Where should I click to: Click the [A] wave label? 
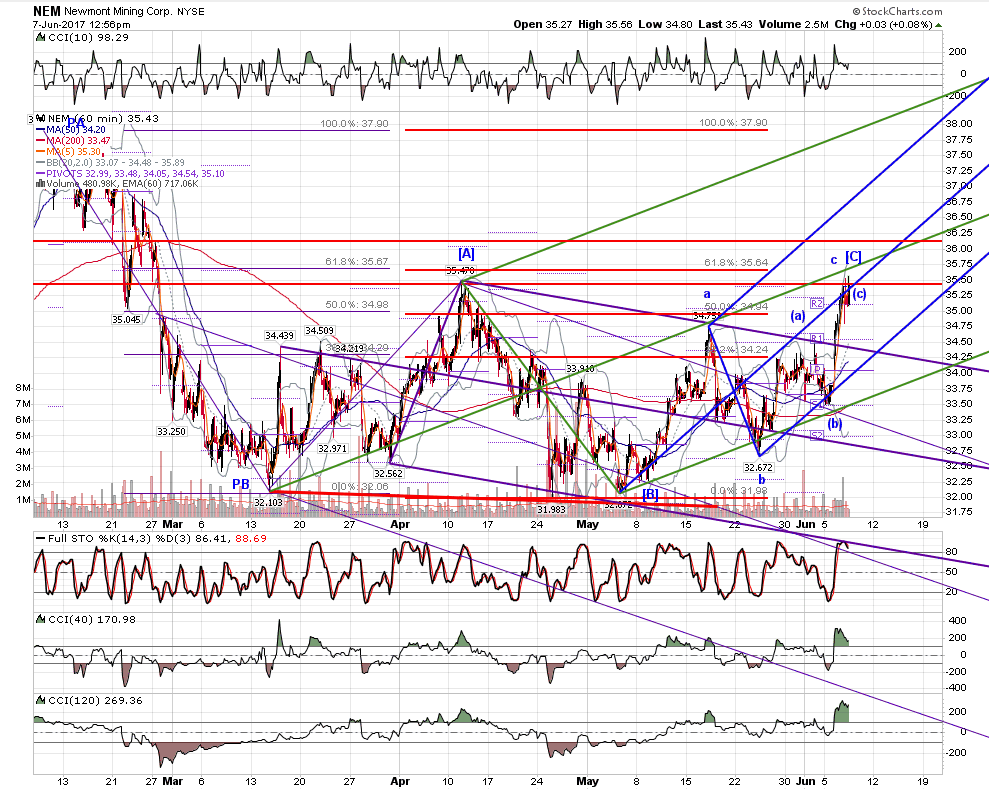pos(466,254)
